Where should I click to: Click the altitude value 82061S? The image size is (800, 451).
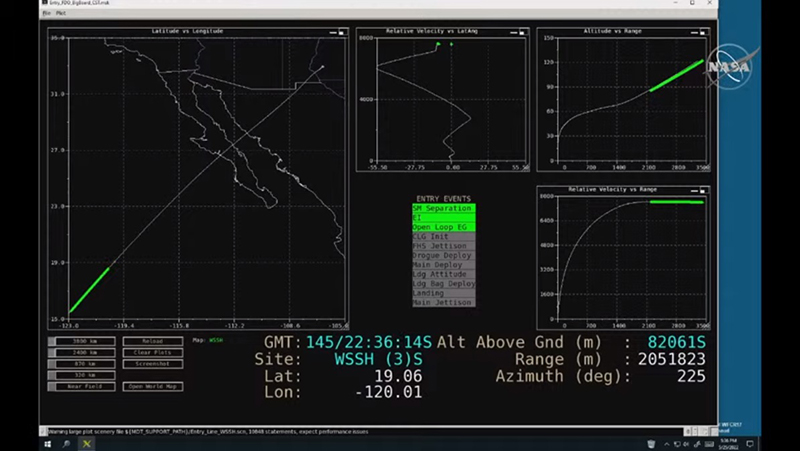677,342
